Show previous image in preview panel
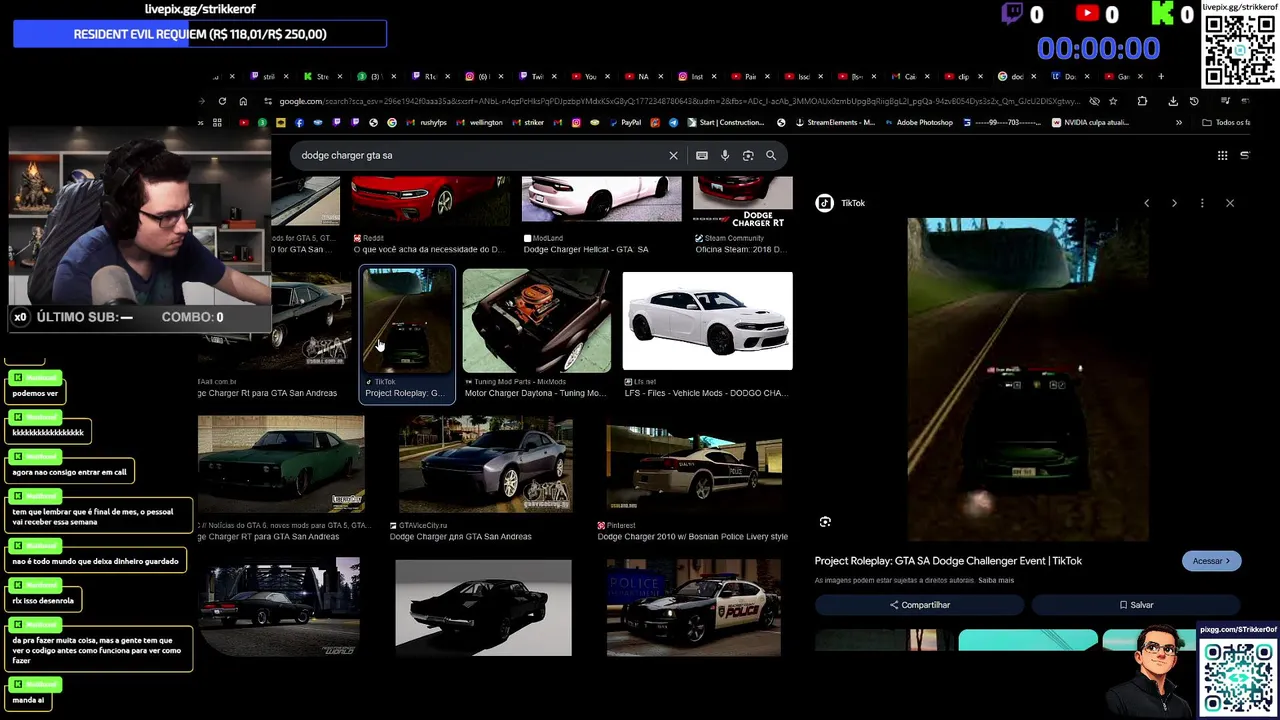The height and width of the screenshot is (720, 1280). [x=1147, y=203]
